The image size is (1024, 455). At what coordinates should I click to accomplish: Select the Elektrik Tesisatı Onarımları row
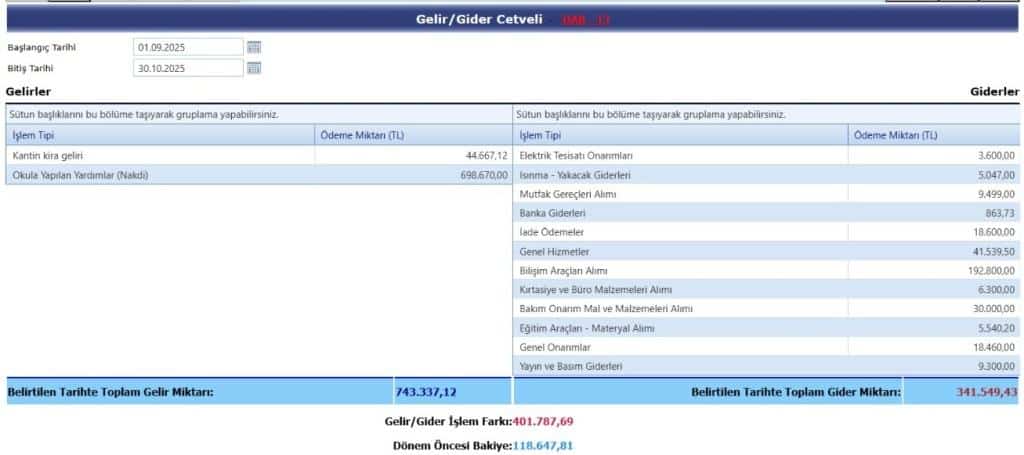680,156
